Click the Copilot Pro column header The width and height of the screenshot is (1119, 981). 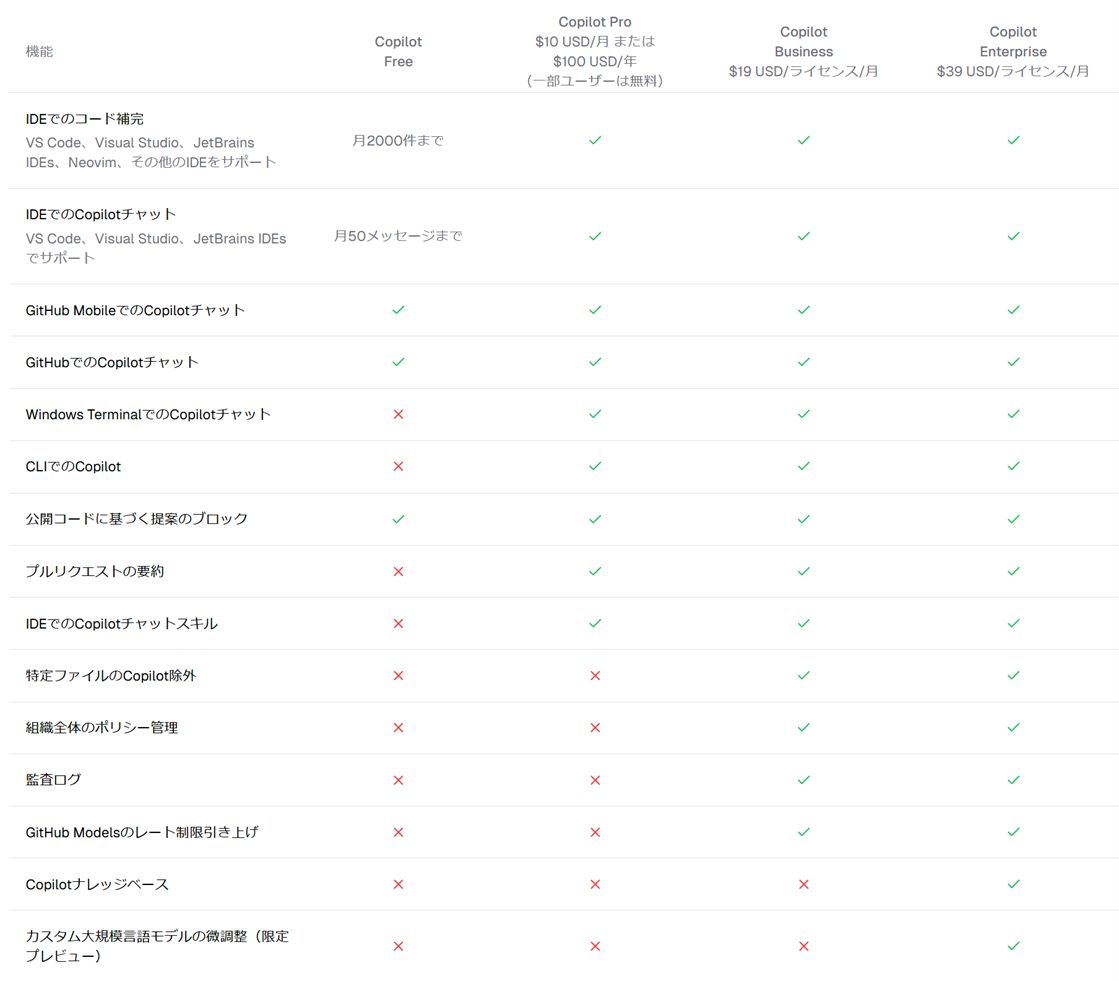[594, 51]
